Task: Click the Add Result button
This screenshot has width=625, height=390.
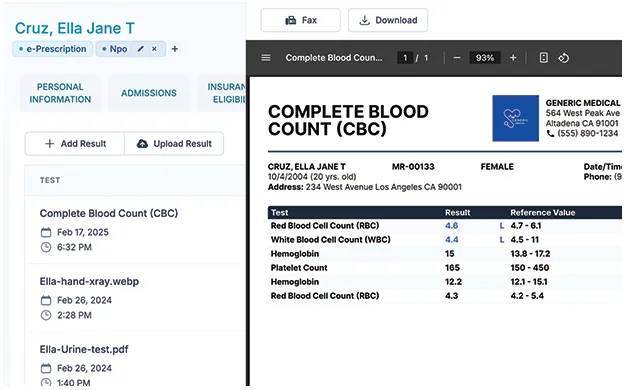Action: pyautogui.click(x=75, y=144)
